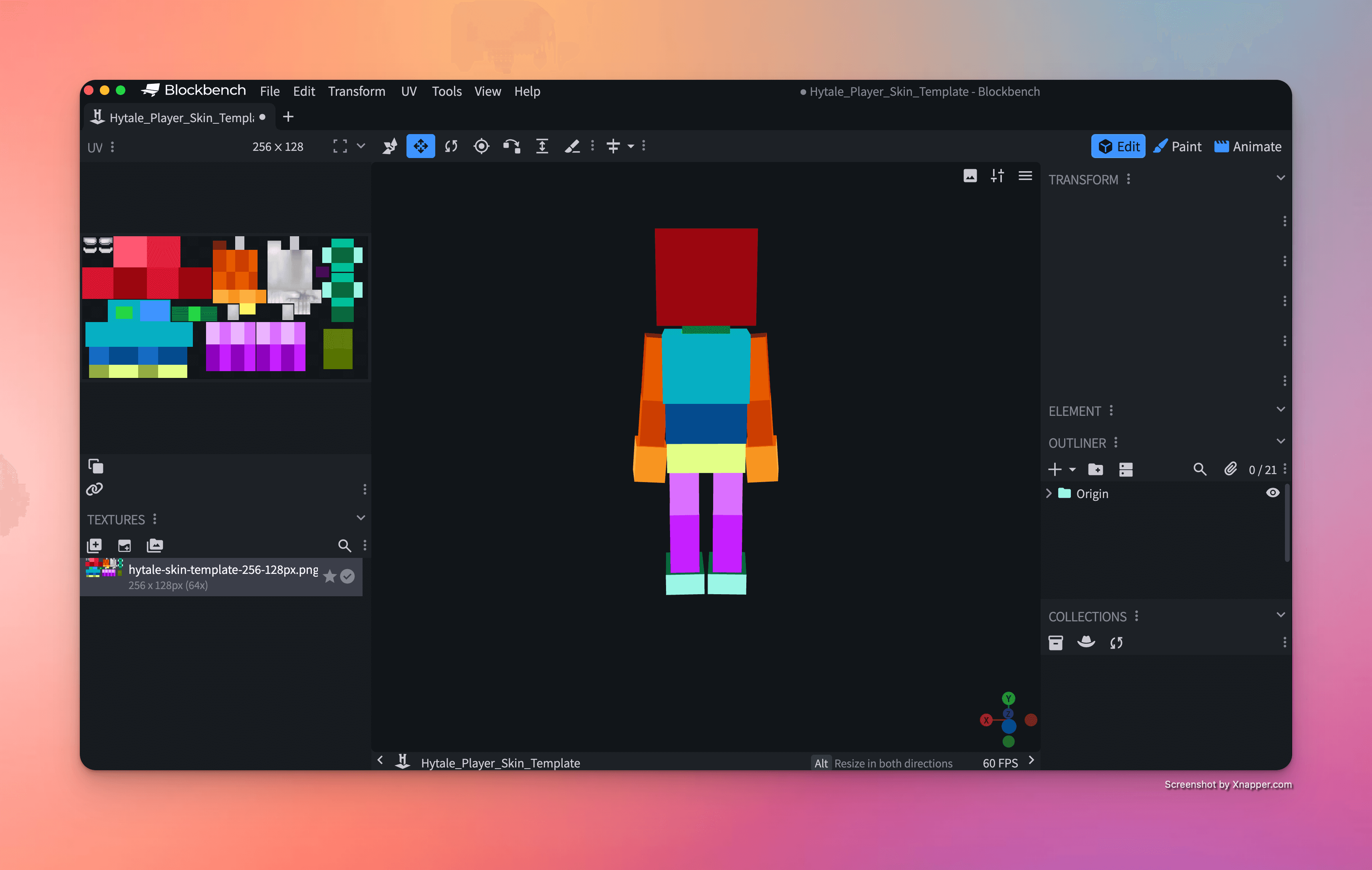
Task: Select the Knife/Stretch tool in the toolbar
Action: (573, 146)
